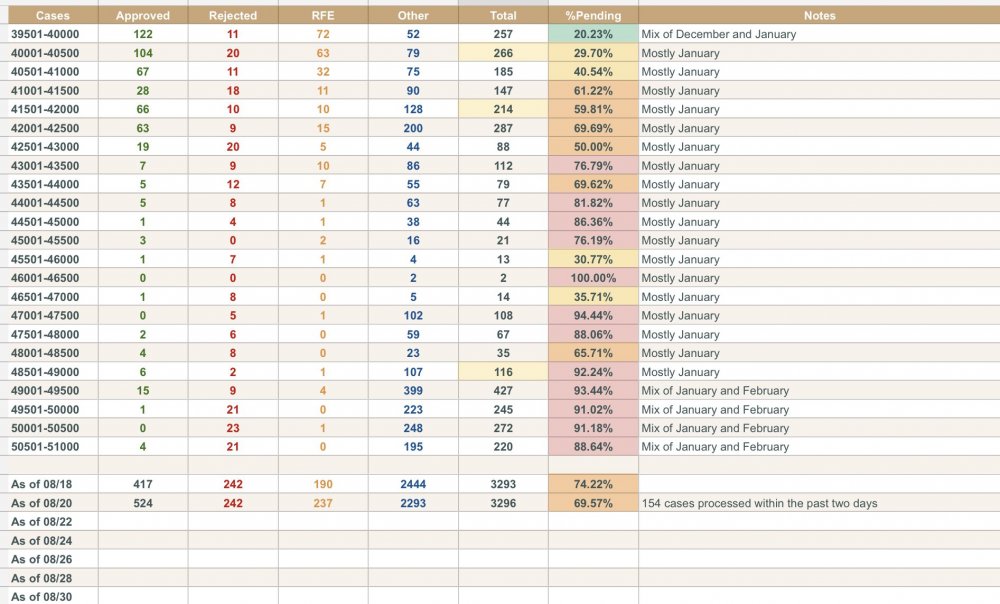The height and width of the screenshot is (604, 1000).
Task: Click the Cases column header
Action: pos(52,16)
